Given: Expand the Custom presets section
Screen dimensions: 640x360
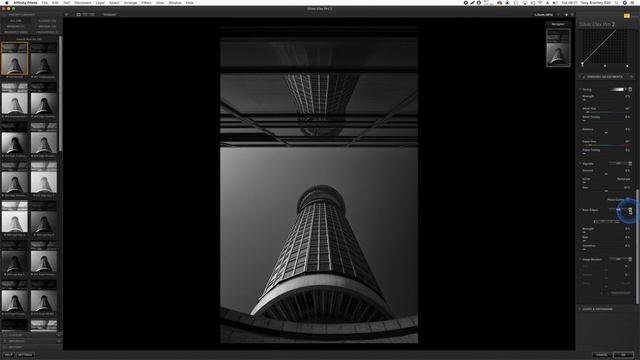Looking at the screenshot, I should [x=16, y=335].
